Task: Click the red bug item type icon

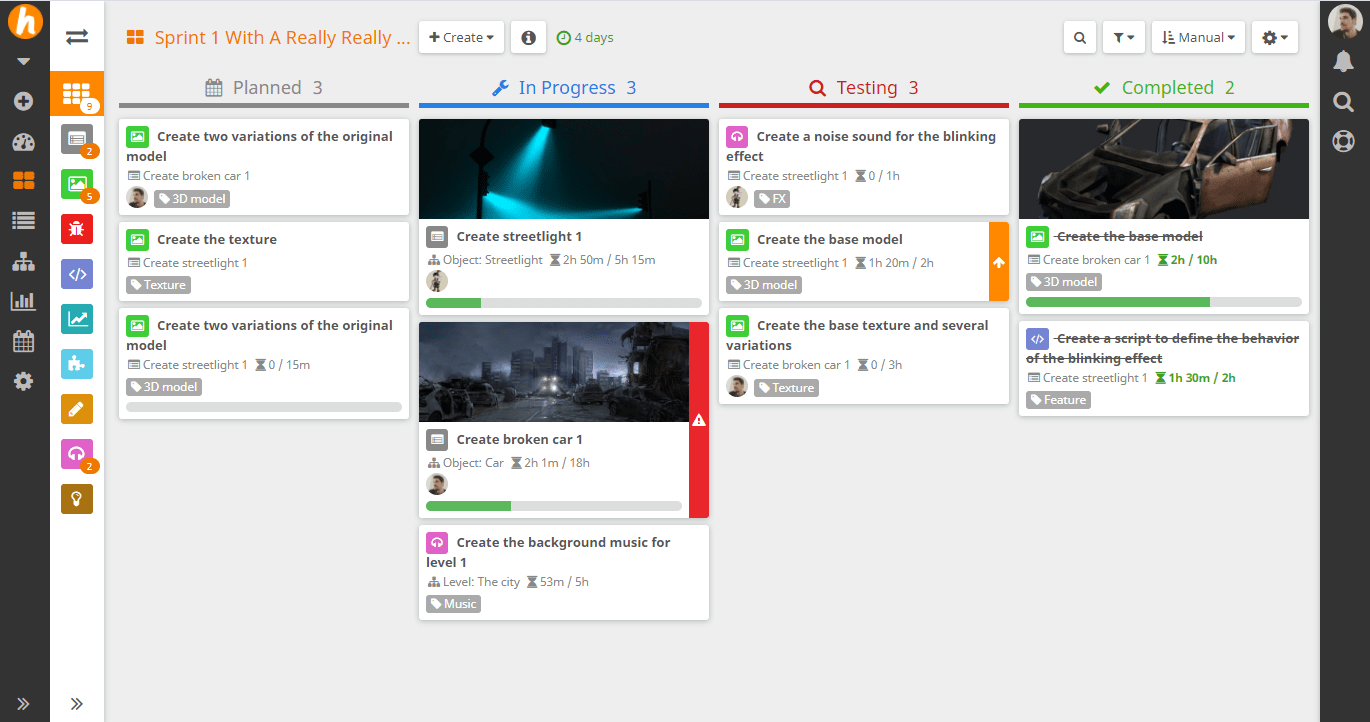Action: [x=77, y=229]
